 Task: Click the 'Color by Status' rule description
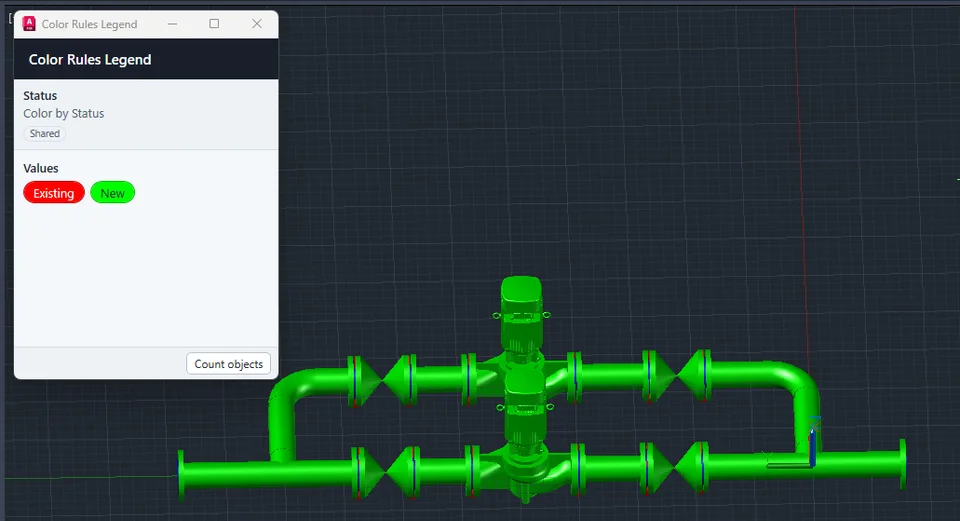tap(64, 113)
